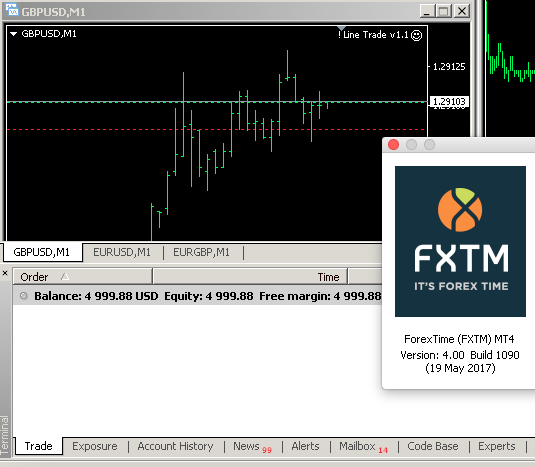Viewport: 535px width, 467px height.
Task: Click the chart shift triangle marker
Action: (341, 28)
